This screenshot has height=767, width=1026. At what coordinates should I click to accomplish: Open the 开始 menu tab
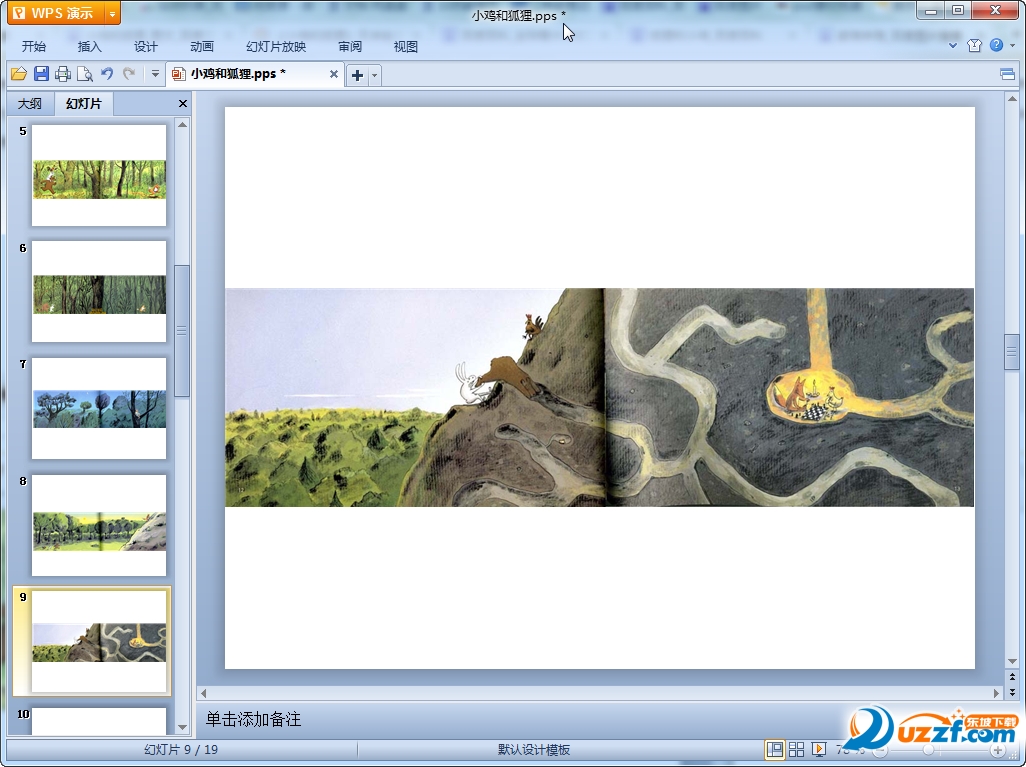(33, 46)
